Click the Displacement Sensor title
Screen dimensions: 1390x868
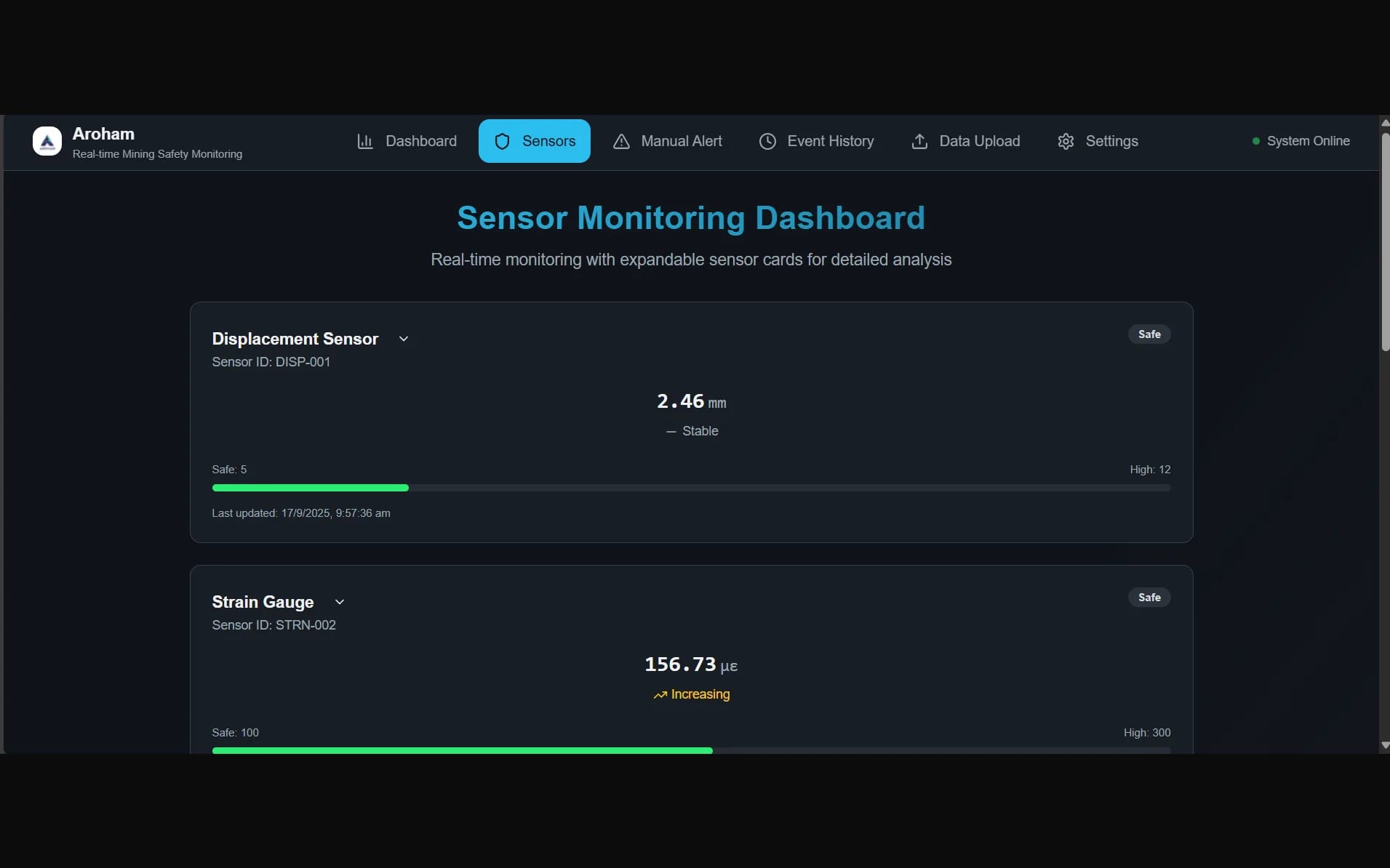pos(295,339)
